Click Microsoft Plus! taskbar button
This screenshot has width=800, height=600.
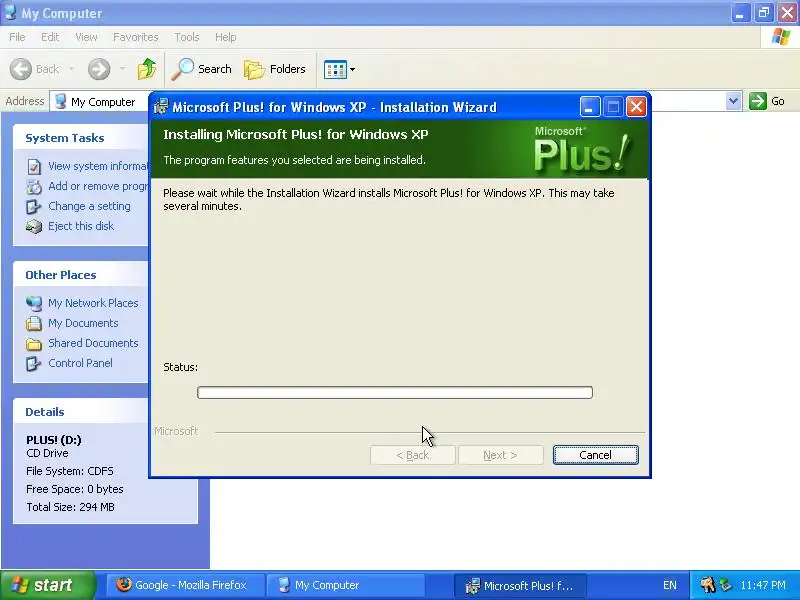point(520,585)
